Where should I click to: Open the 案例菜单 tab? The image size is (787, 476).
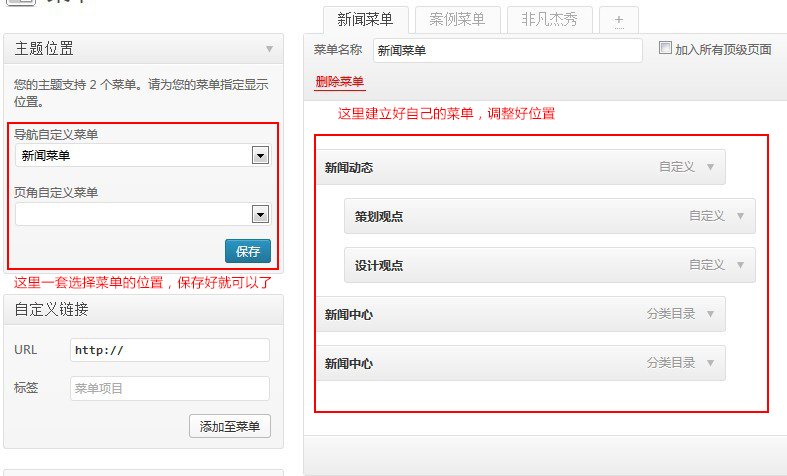coord(457,19)
